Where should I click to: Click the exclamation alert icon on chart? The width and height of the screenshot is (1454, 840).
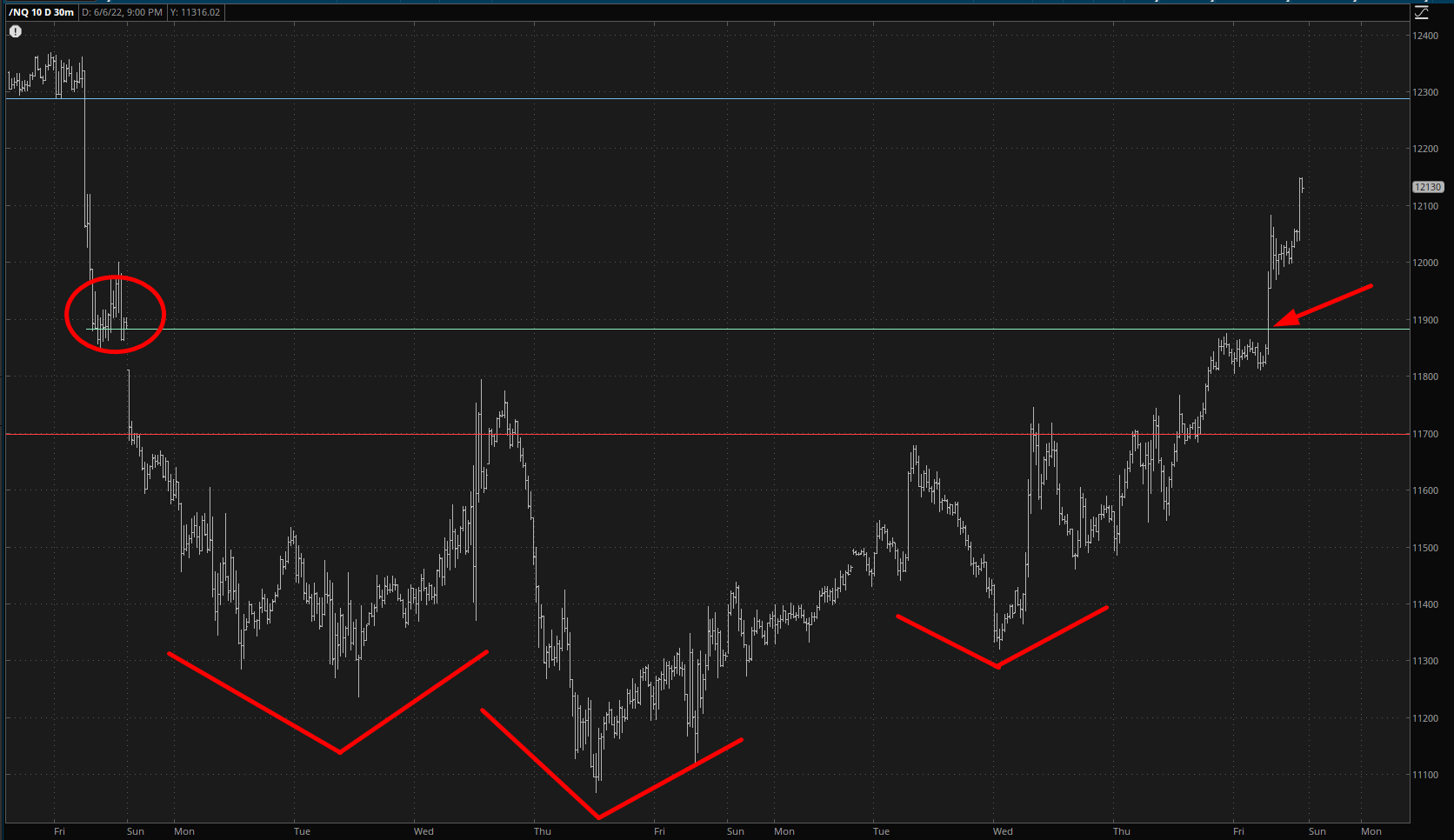pyautogui.click(x=16, y=31)
